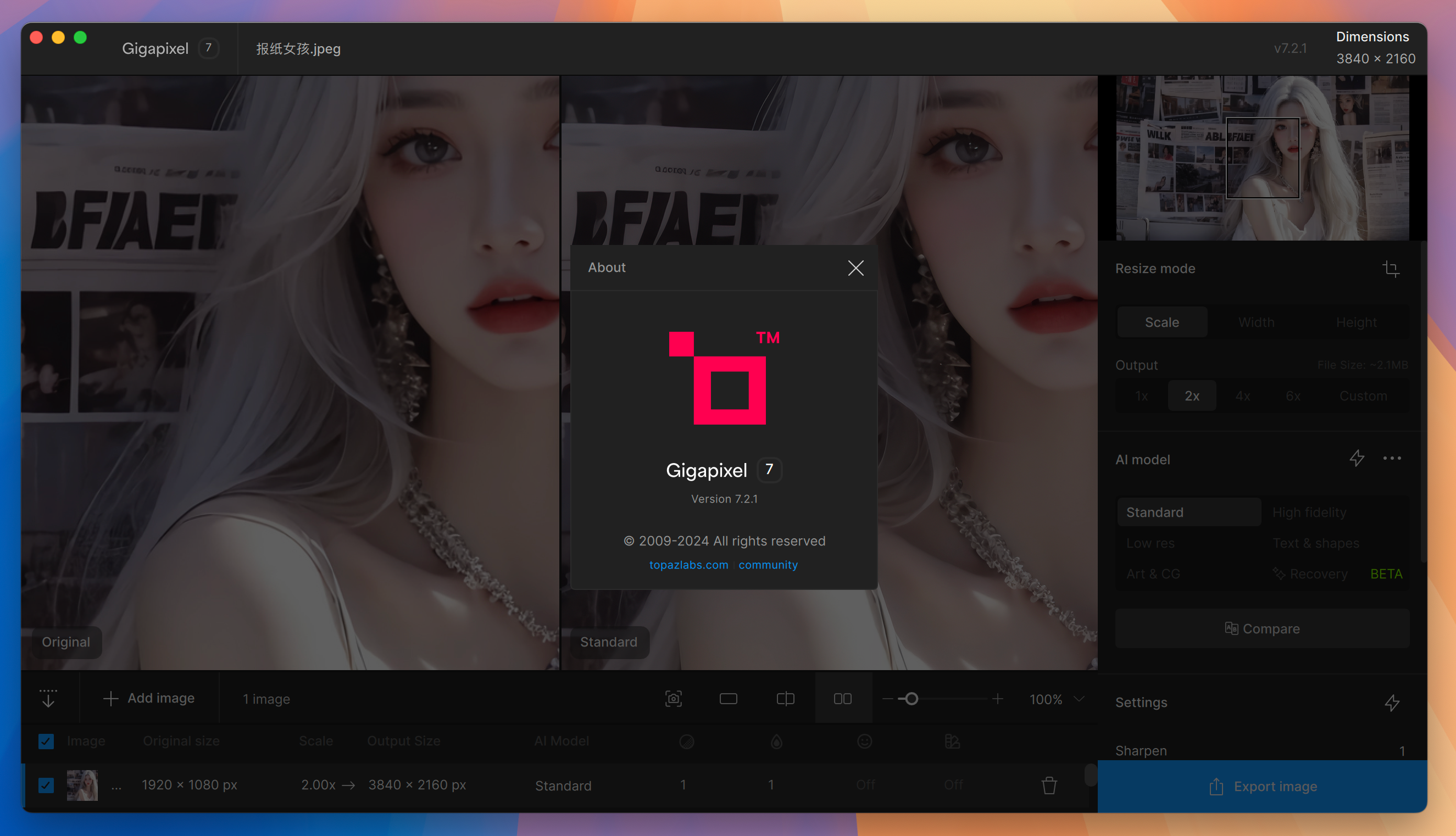Select 4x output scale

point(1243,395)
